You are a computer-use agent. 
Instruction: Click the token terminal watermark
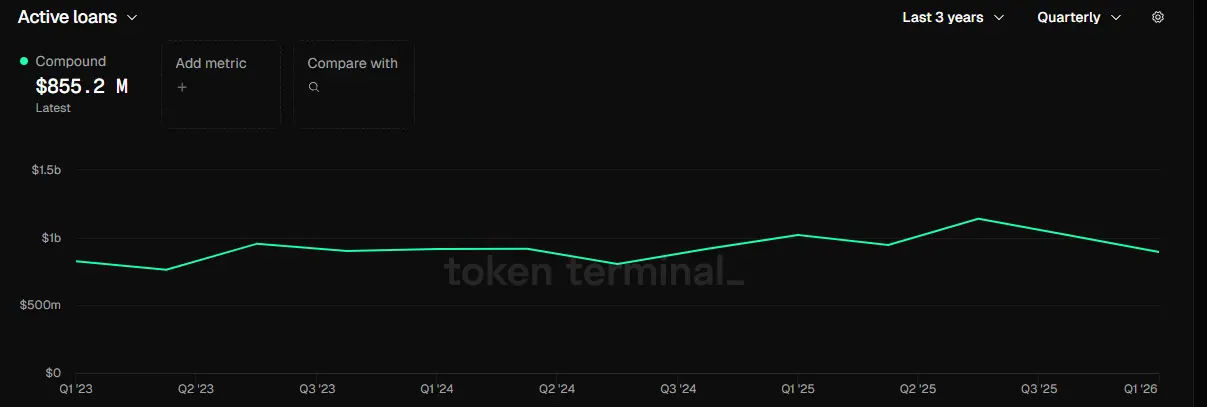[594, 271]
